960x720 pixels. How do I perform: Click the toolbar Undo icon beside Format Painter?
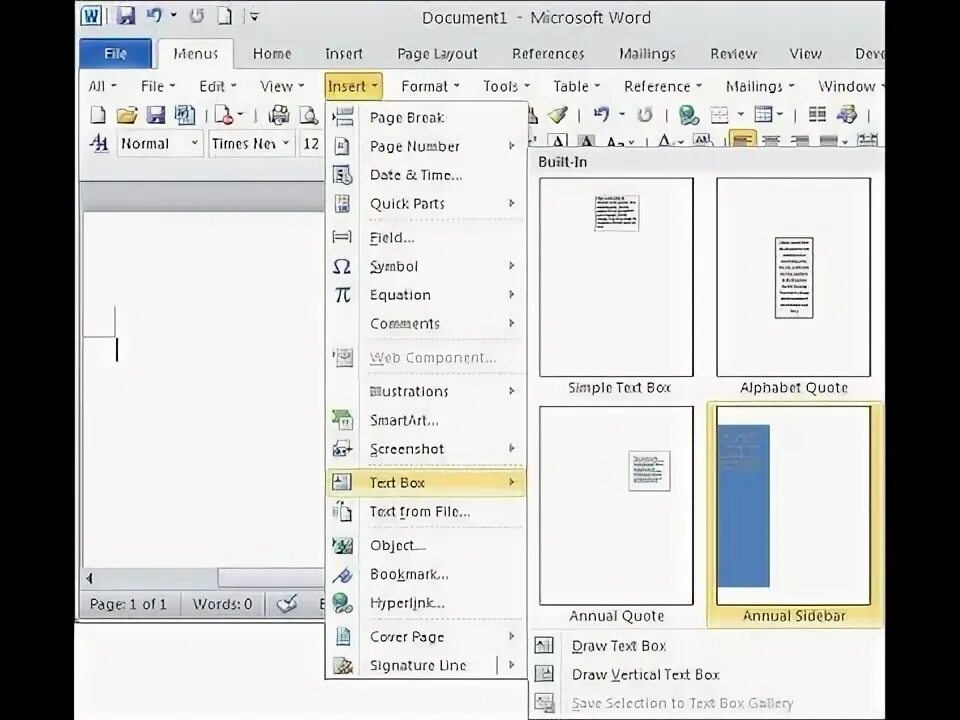602,114
